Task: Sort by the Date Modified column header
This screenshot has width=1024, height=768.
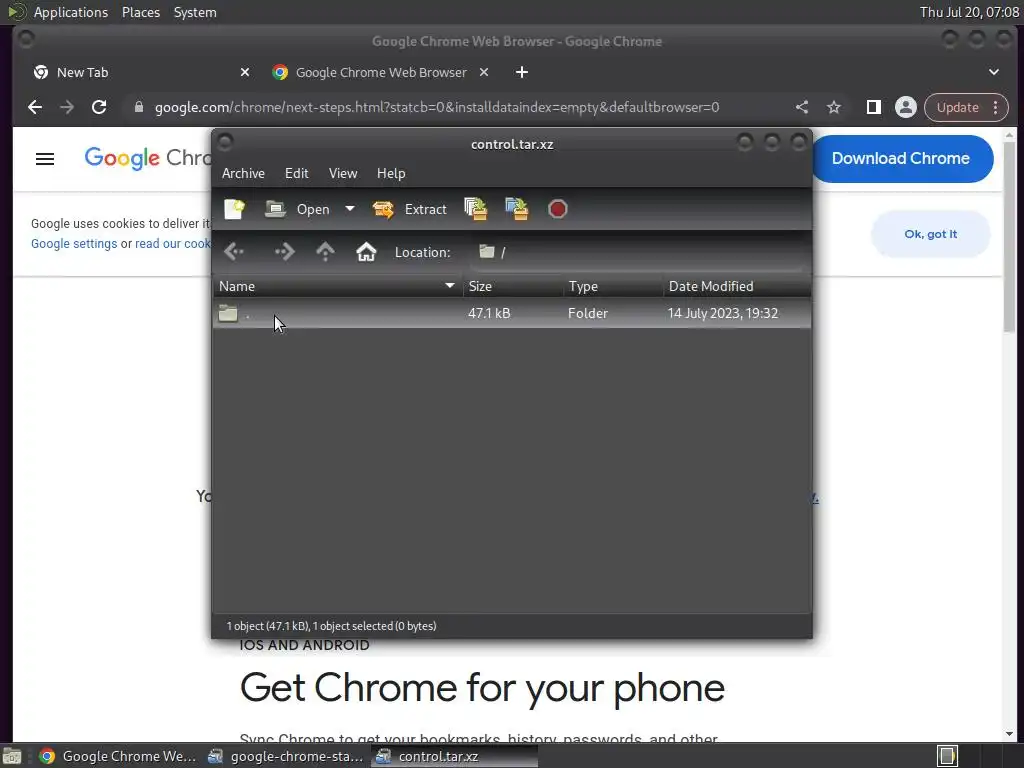Action: [737, 286]
